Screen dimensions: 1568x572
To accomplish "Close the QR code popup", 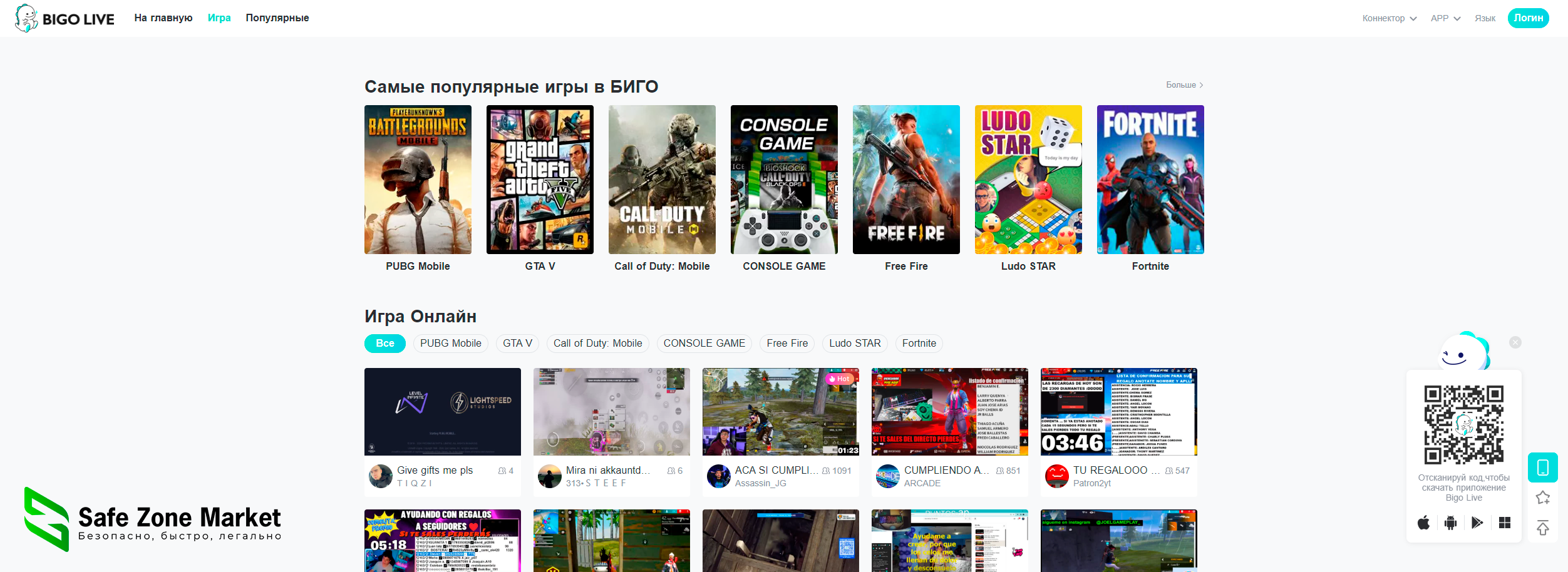I will 1515,342.
